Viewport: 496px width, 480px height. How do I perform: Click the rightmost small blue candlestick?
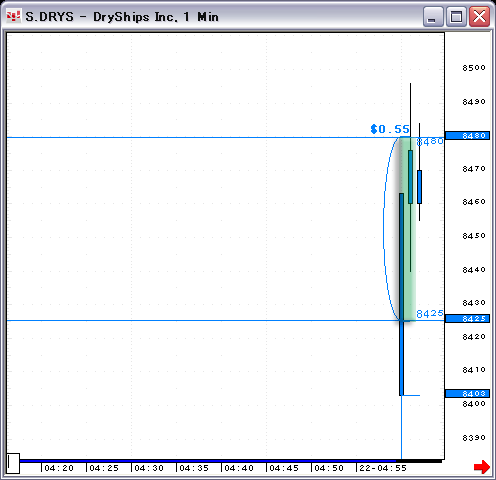419,187
